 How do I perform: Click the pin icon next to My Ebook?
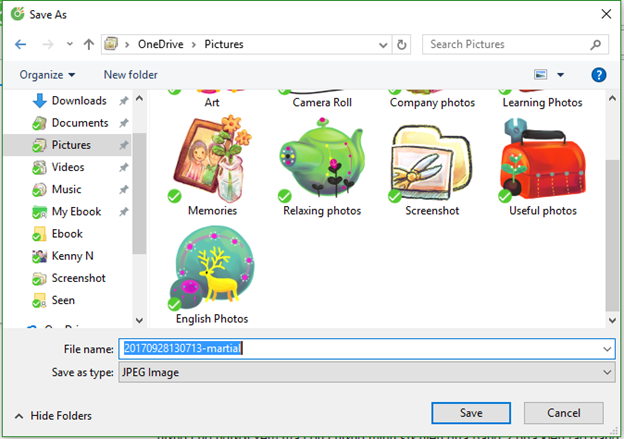click(124, 212)
